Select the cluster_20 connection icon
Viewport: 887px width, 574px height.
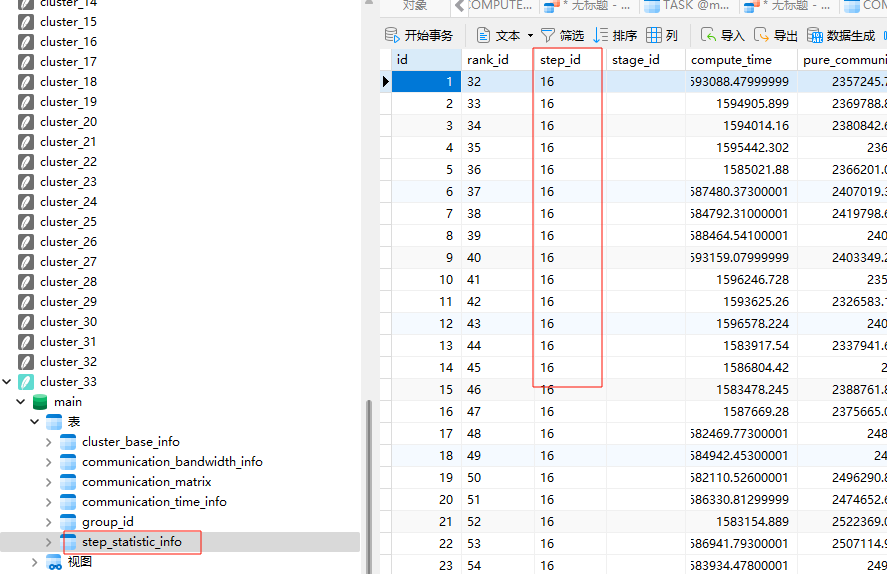pos(25,122)
